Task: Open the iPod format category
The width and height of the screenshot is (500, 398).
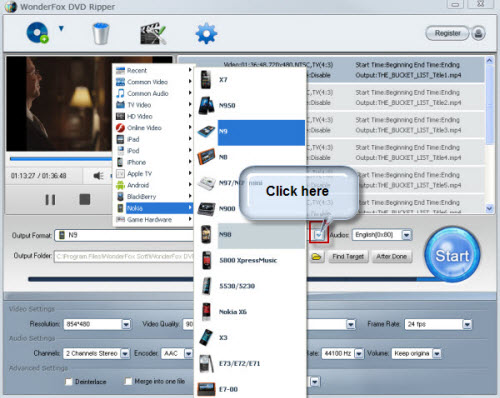Action: point(153,151)
